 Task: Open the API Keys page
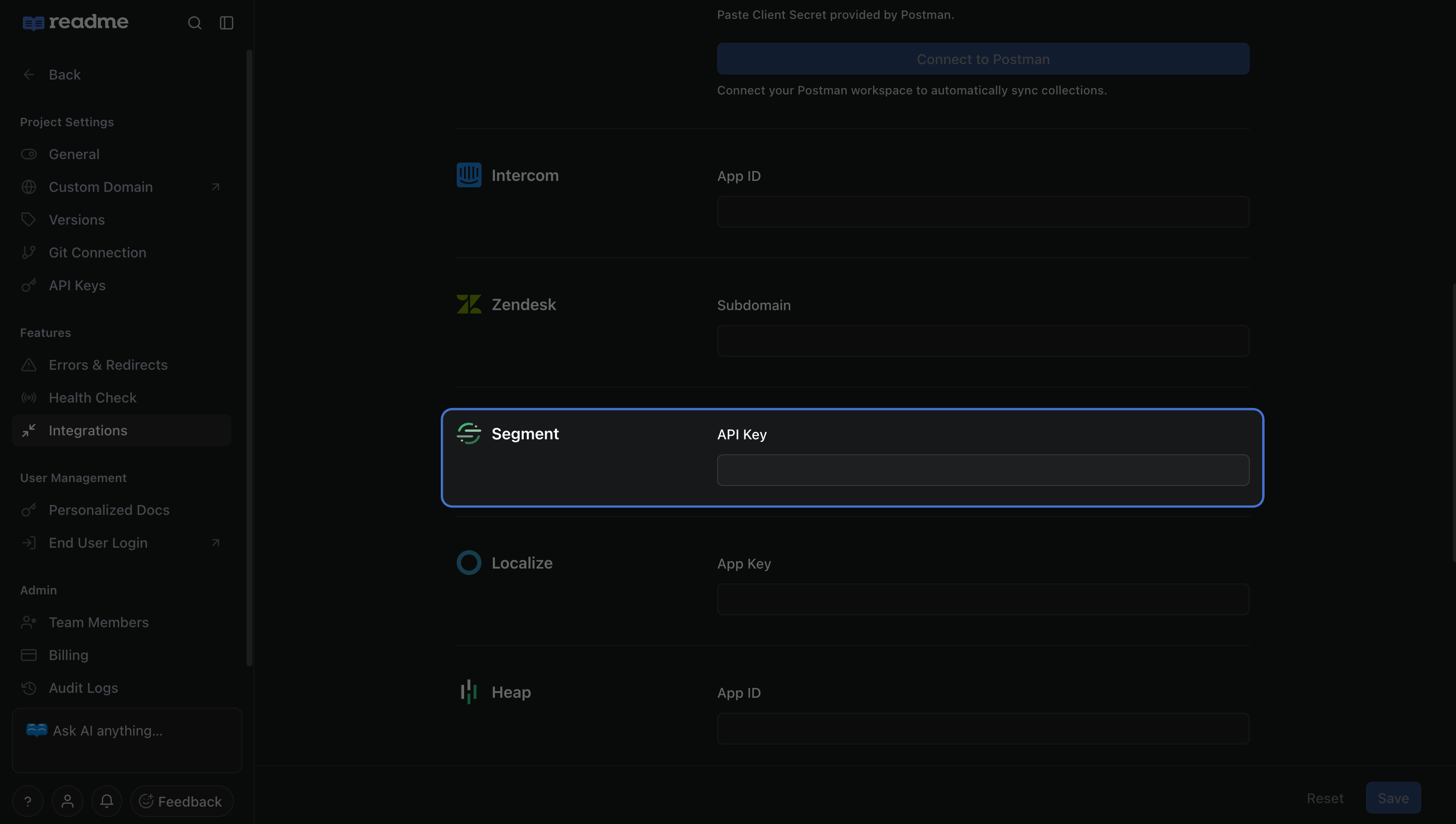(122, 285)
